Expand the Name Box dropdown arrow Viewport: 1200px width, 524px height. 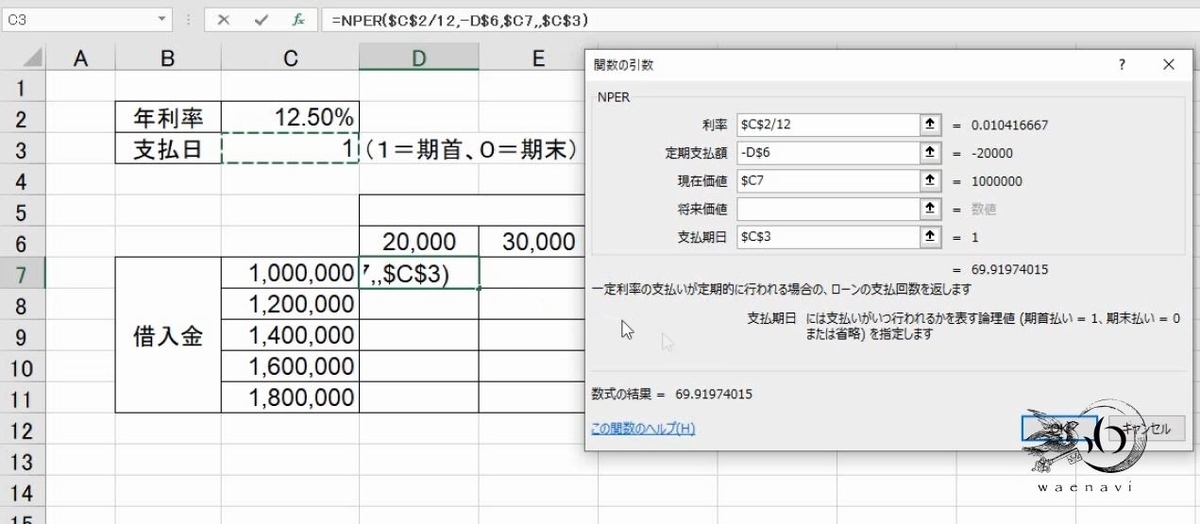[x=162, y=19]
